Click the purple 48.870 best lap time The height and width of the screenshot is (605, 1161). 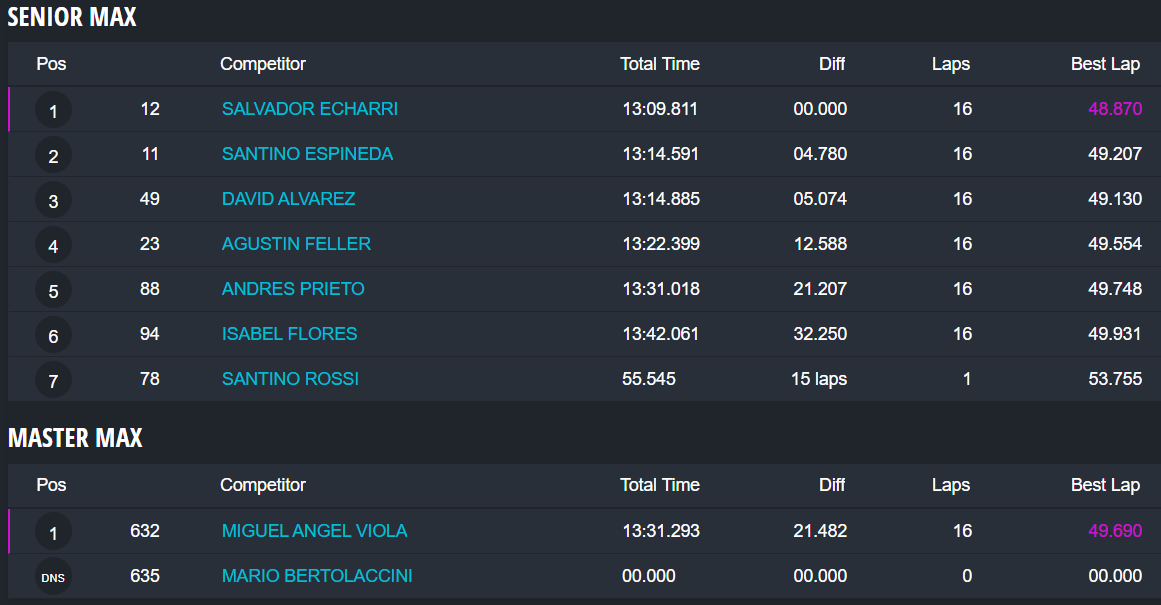tap(1115, 109)
